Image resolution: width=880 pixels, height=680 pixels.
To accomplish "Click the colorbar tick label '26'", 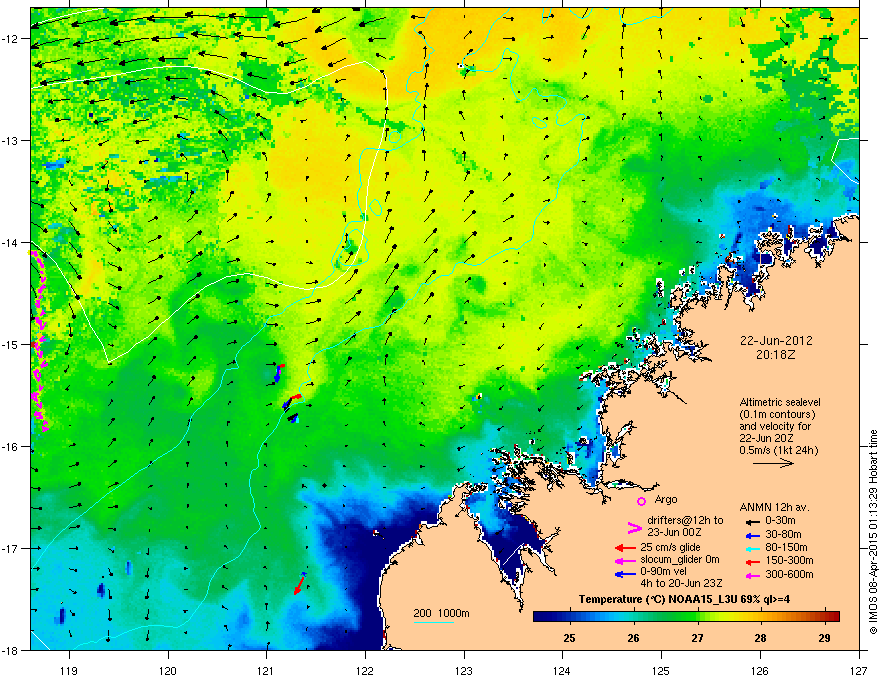I will click(x=633, y=638).
